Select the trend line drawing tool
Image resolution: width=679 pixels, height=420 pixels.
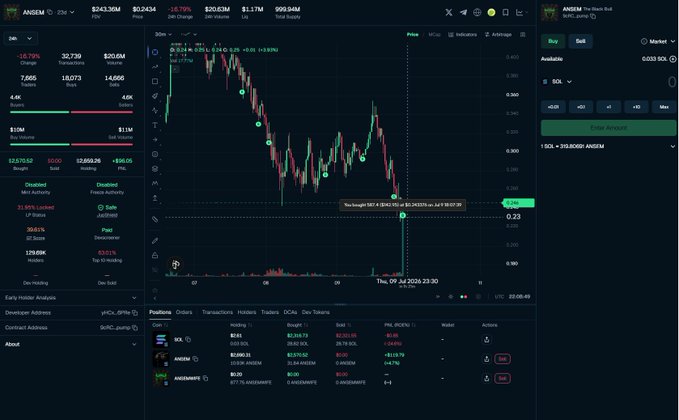point(155,67)
